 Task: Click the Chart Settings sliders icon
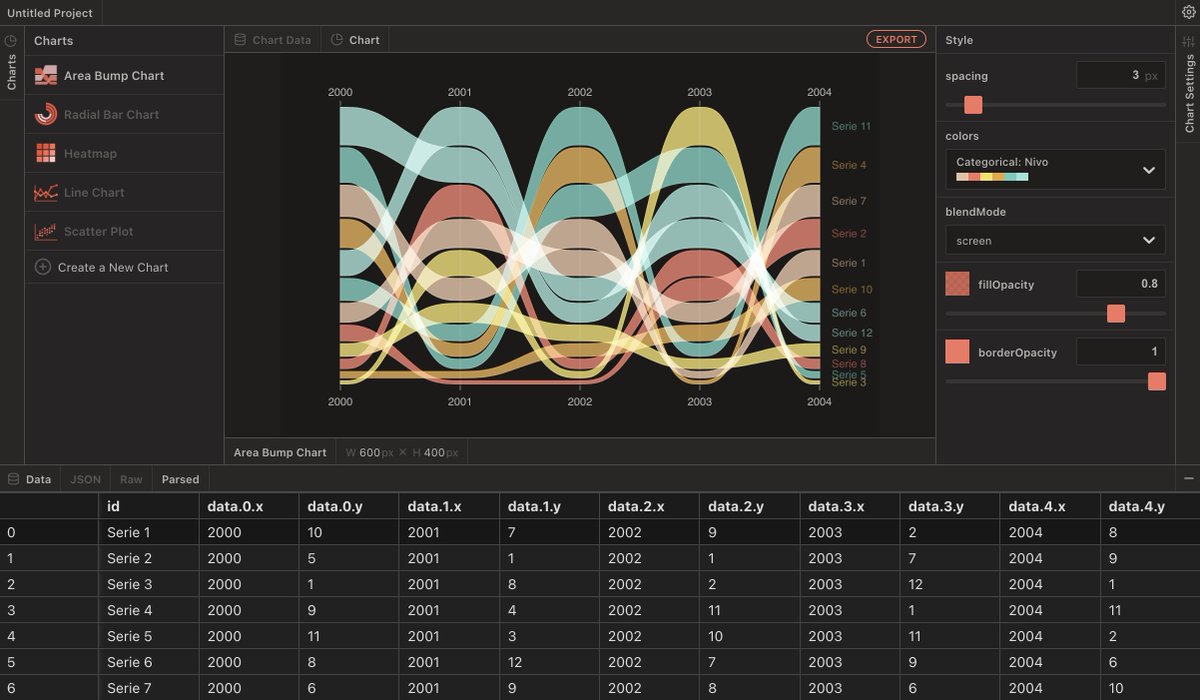point(1188,41)
